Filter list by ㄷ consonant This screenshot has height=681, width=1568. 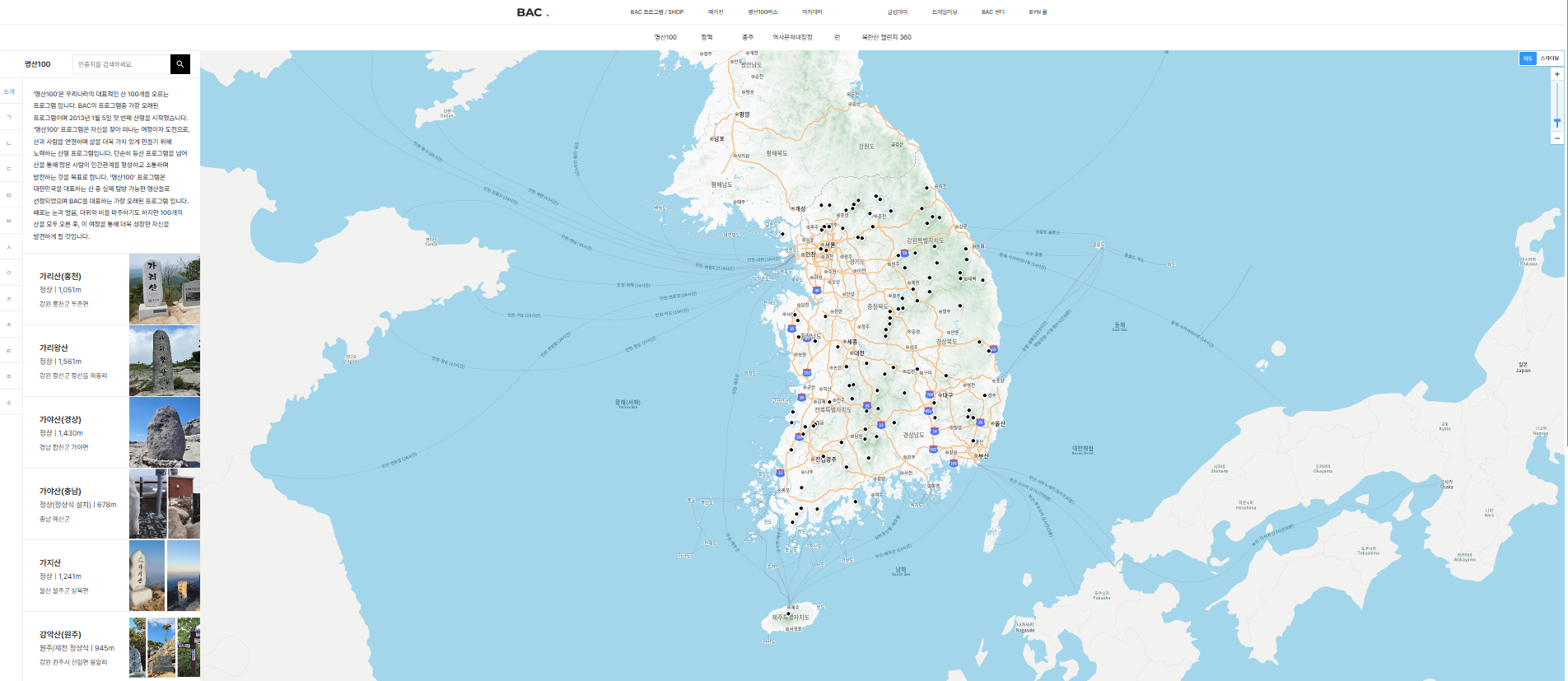pyautogui.click(x=9, y=169)
